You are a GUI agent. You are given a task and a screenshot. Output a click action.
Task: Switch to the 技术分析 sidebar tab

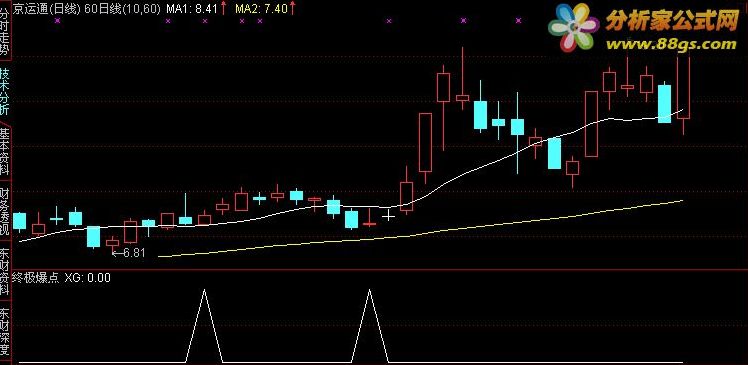(5, 92)
